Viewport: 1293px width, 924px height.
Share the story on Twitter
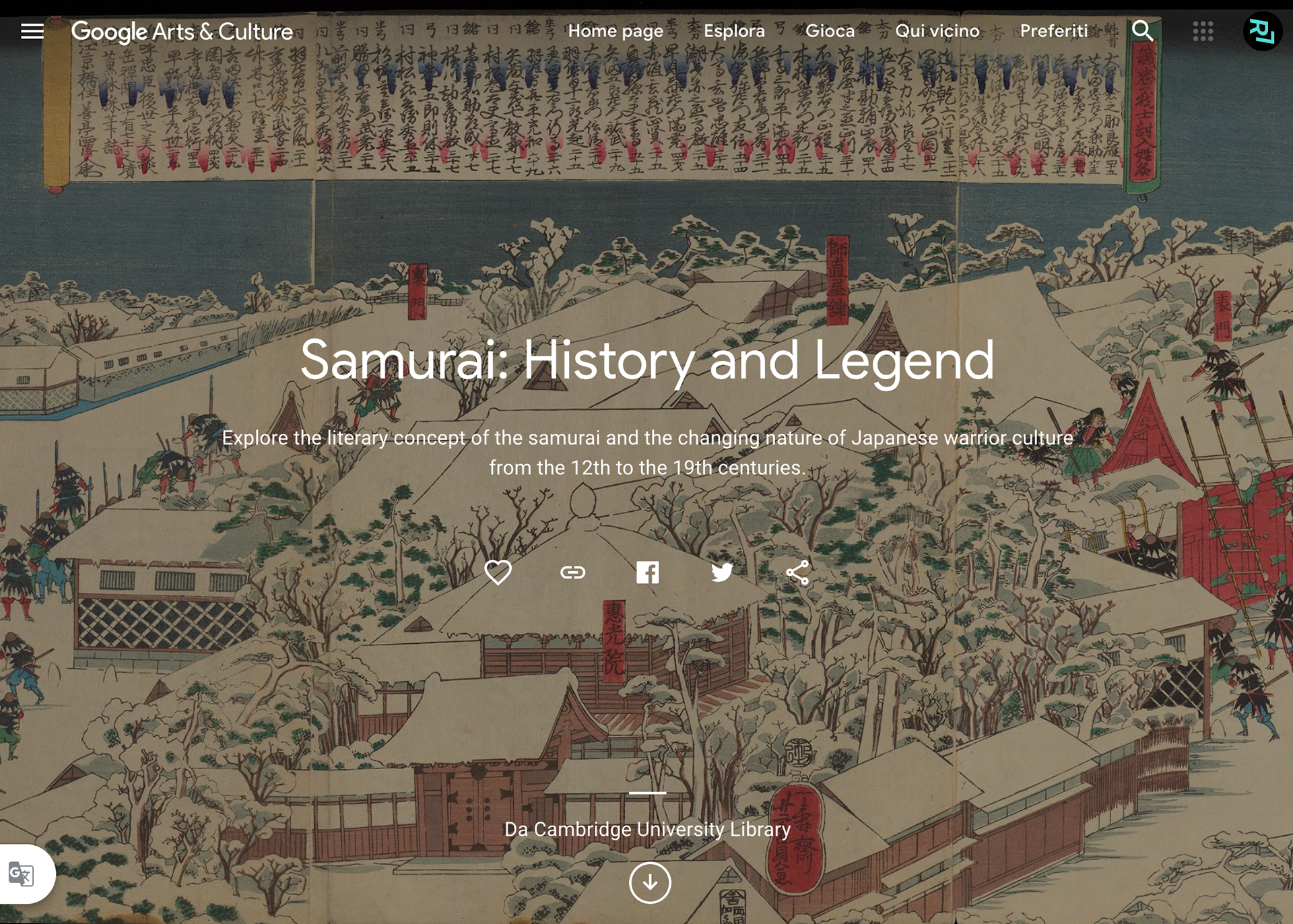tap(722, 572)
